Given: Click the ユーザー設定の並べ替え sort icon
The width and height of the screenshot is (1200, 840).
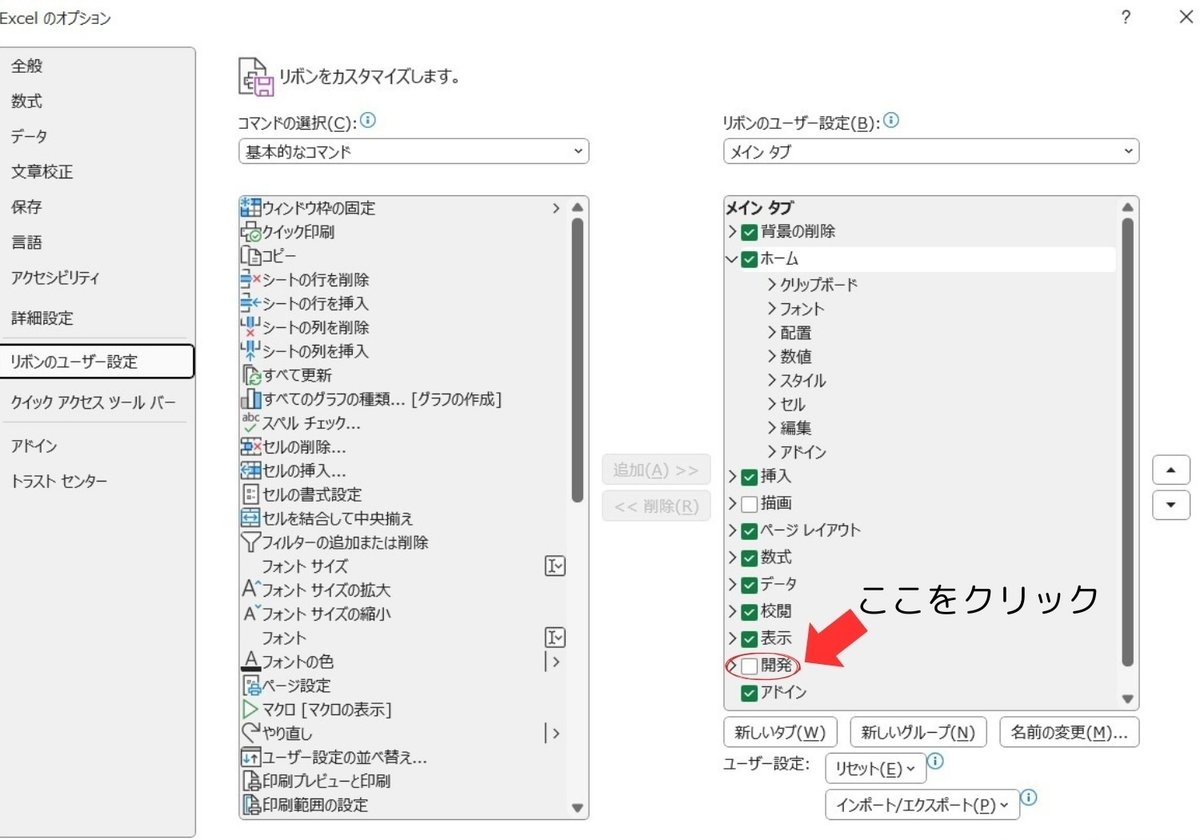Looking at the screenshot, I should tap(251, 757).
